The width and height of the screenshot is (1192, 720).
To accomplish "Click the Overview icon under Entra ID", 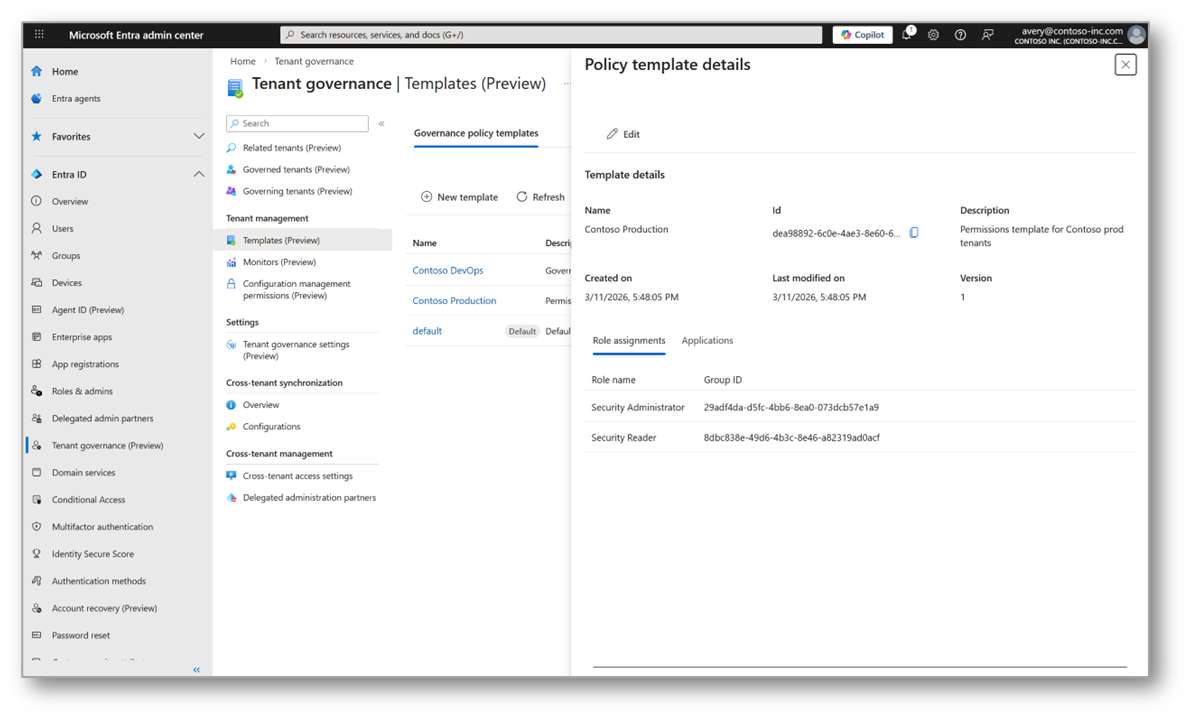I will point(36,201).
